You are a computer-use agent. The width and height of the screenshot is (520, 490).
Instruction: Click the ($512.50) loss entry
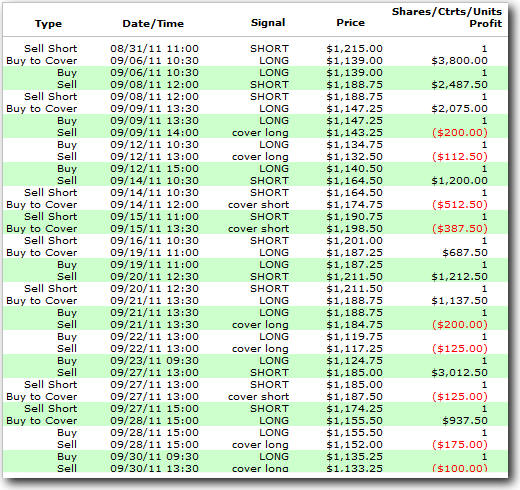460,205
